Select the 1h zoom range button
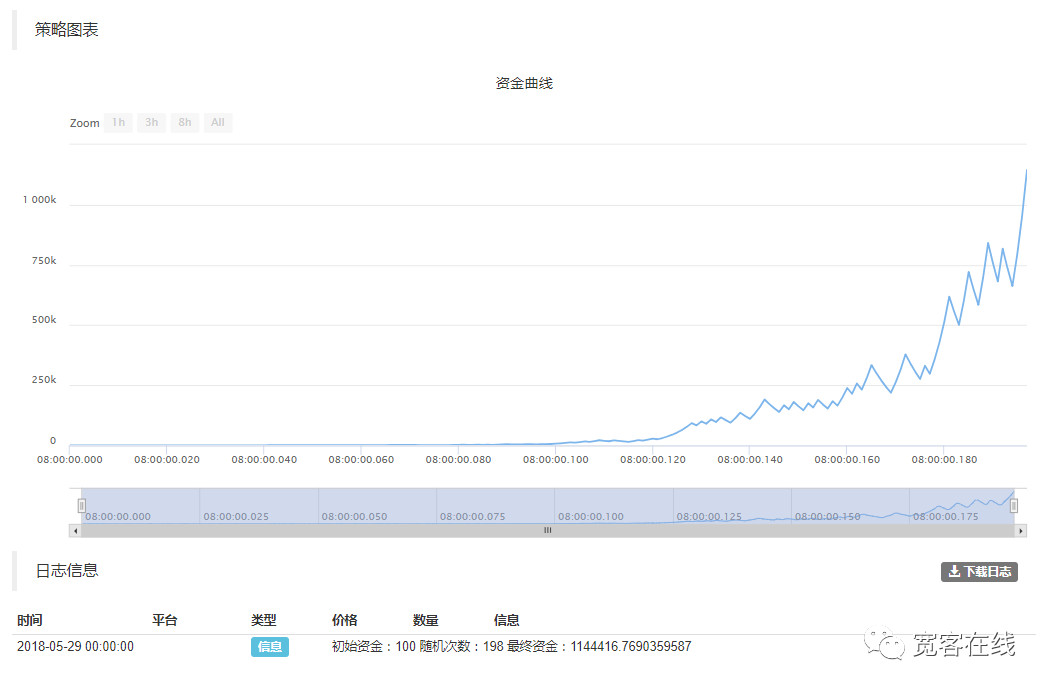1049x690 pixels. click(x=118, y=123)
